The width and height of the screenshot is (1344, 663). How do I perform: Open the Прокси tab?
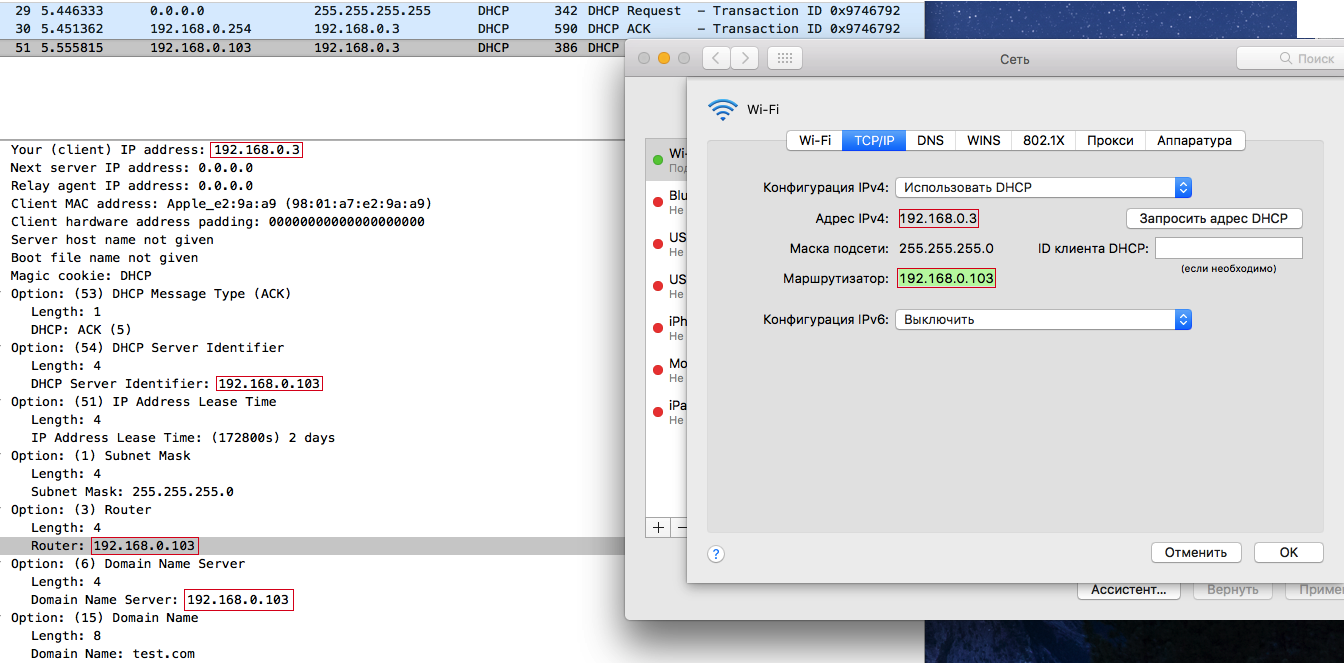click(x=1110, y=140)
